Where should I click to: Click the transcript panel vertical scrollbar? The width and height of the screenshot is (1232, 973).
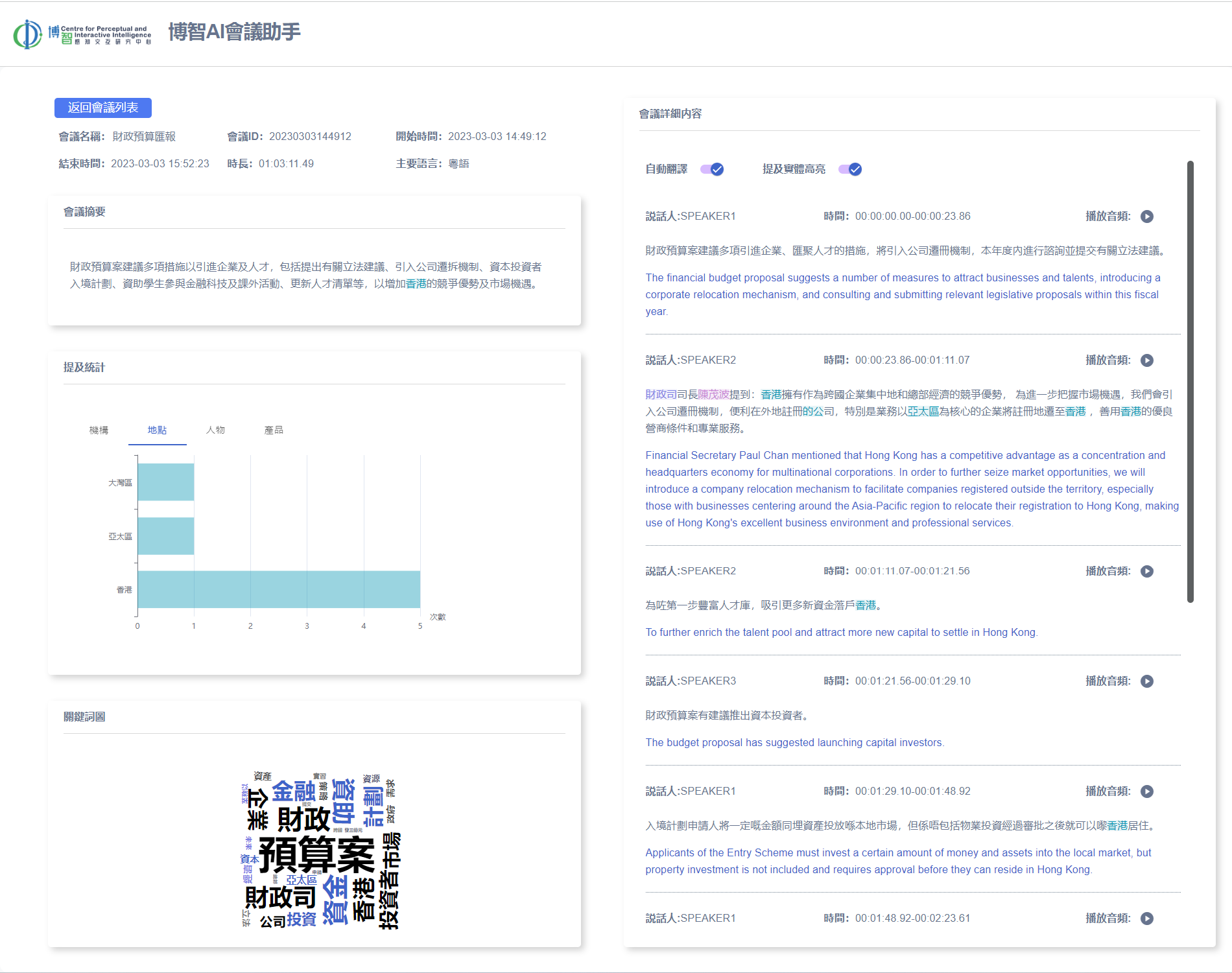coord(1190,381)
